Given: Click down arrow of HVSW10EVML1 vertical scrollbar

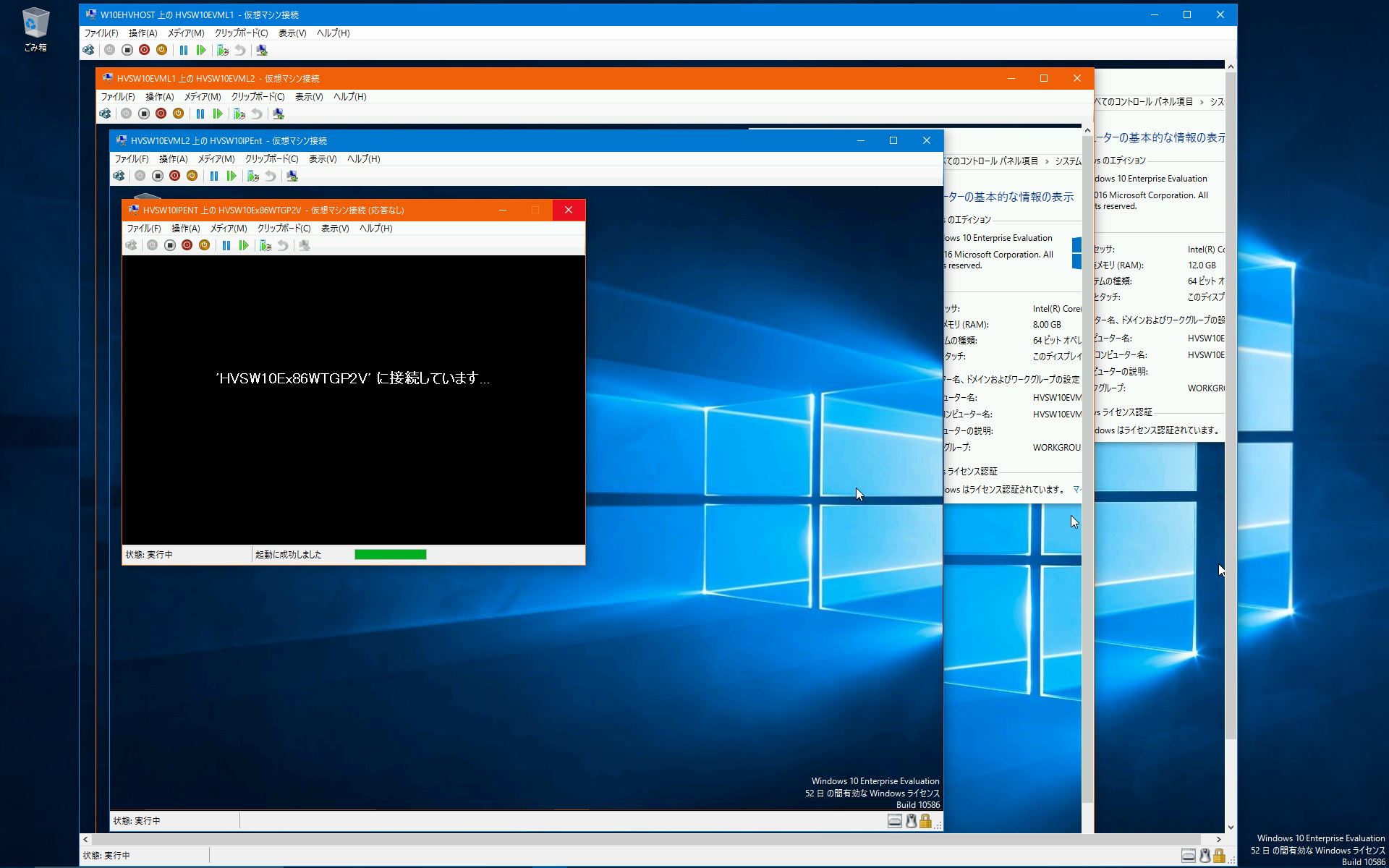Looking at the screenshot, I should [x=1231, y=827].
